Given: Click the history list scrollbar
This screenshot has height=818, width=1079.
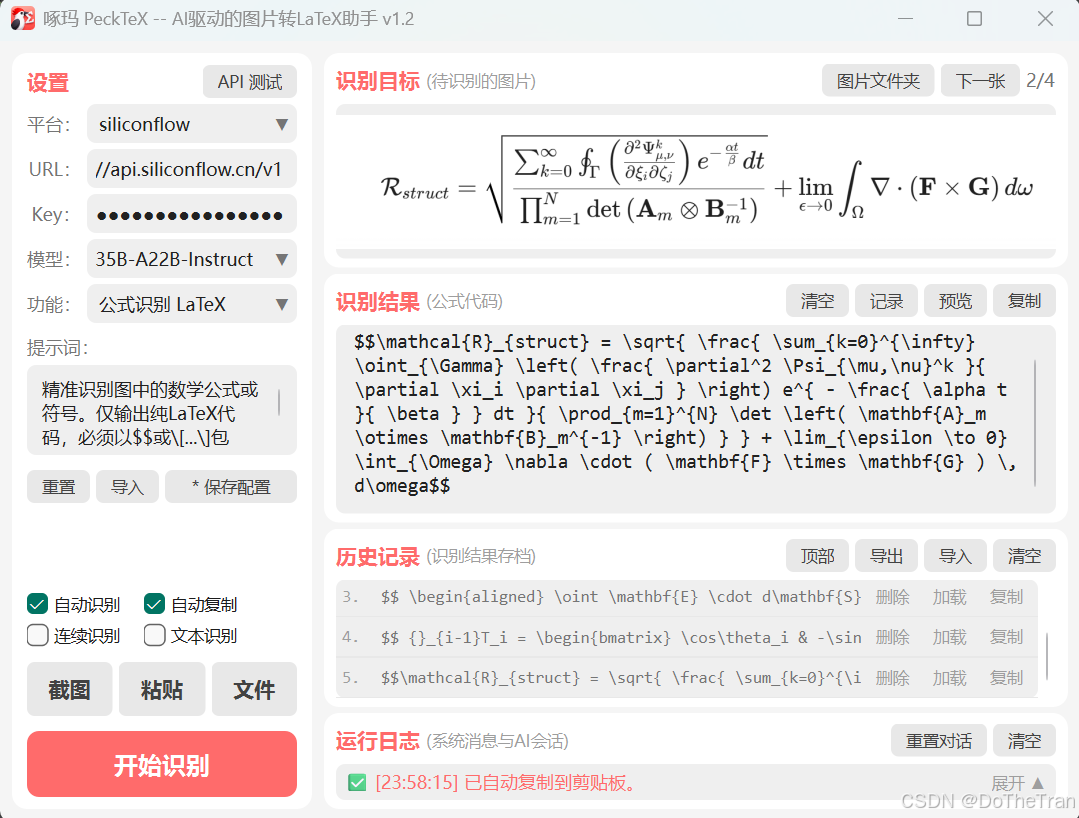Looking at the screenshot, I should (x=1047, y=656).
